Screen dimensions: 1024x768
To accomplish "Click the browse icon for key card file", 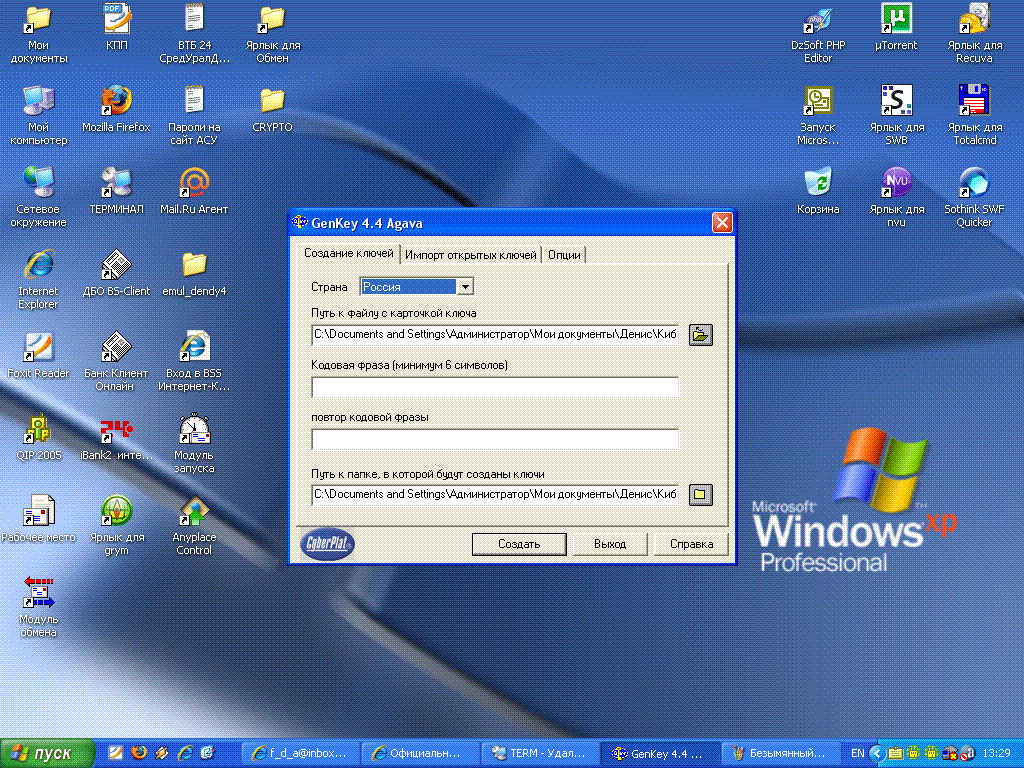I will (x=701, y=334).
